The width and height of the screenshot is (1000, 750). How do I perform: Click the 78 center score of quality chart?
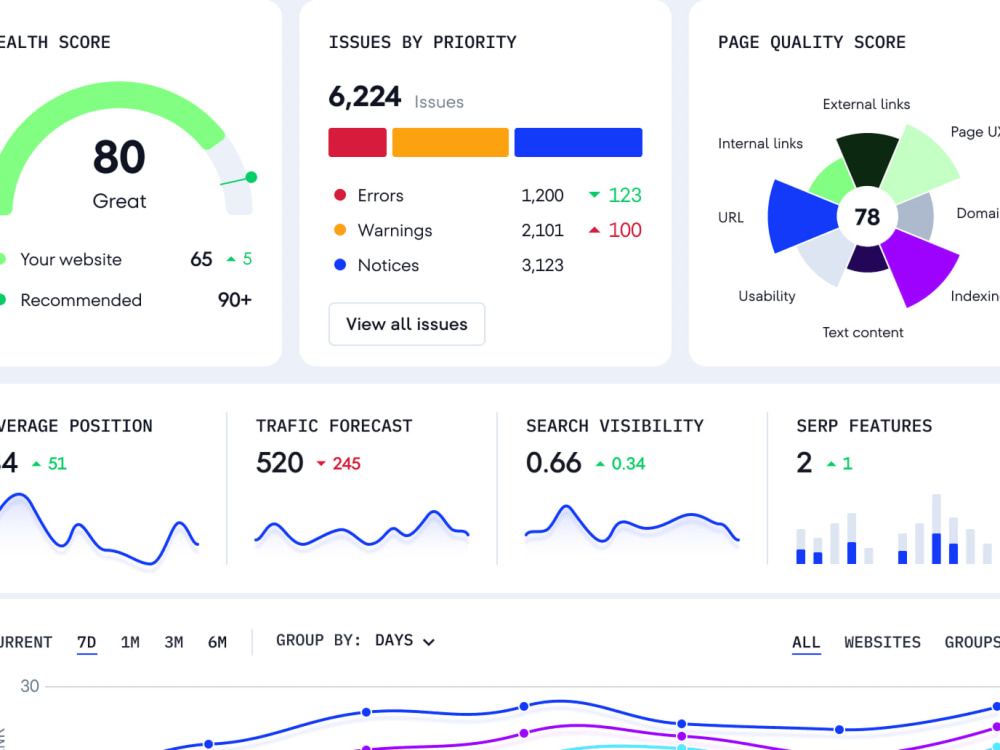[x=867, y=217]
